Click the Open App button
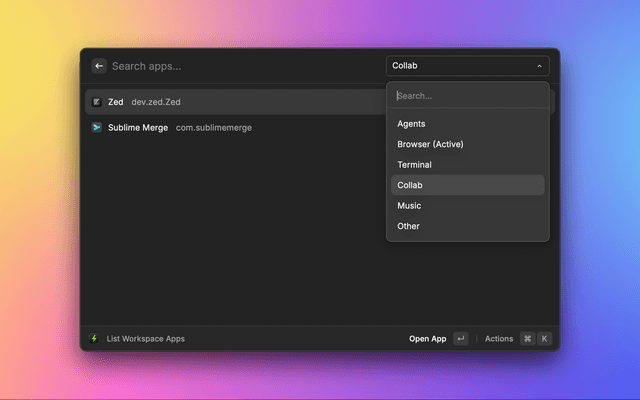 (427, 339)
